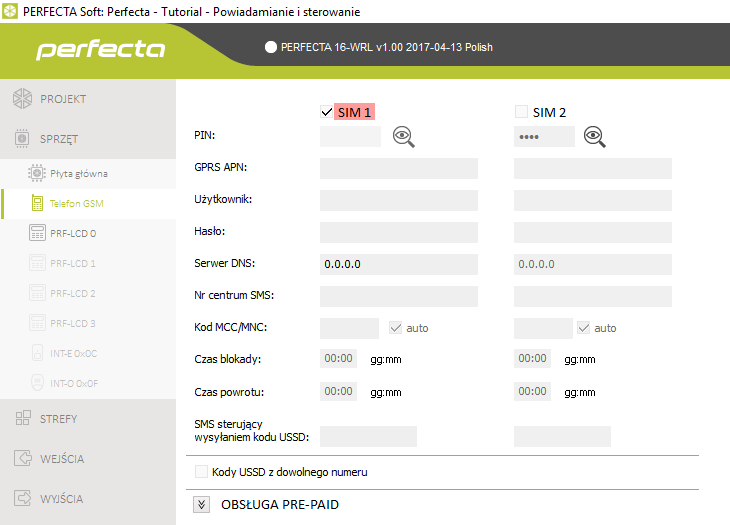Click the perfecta logo in header

(100, 48)
